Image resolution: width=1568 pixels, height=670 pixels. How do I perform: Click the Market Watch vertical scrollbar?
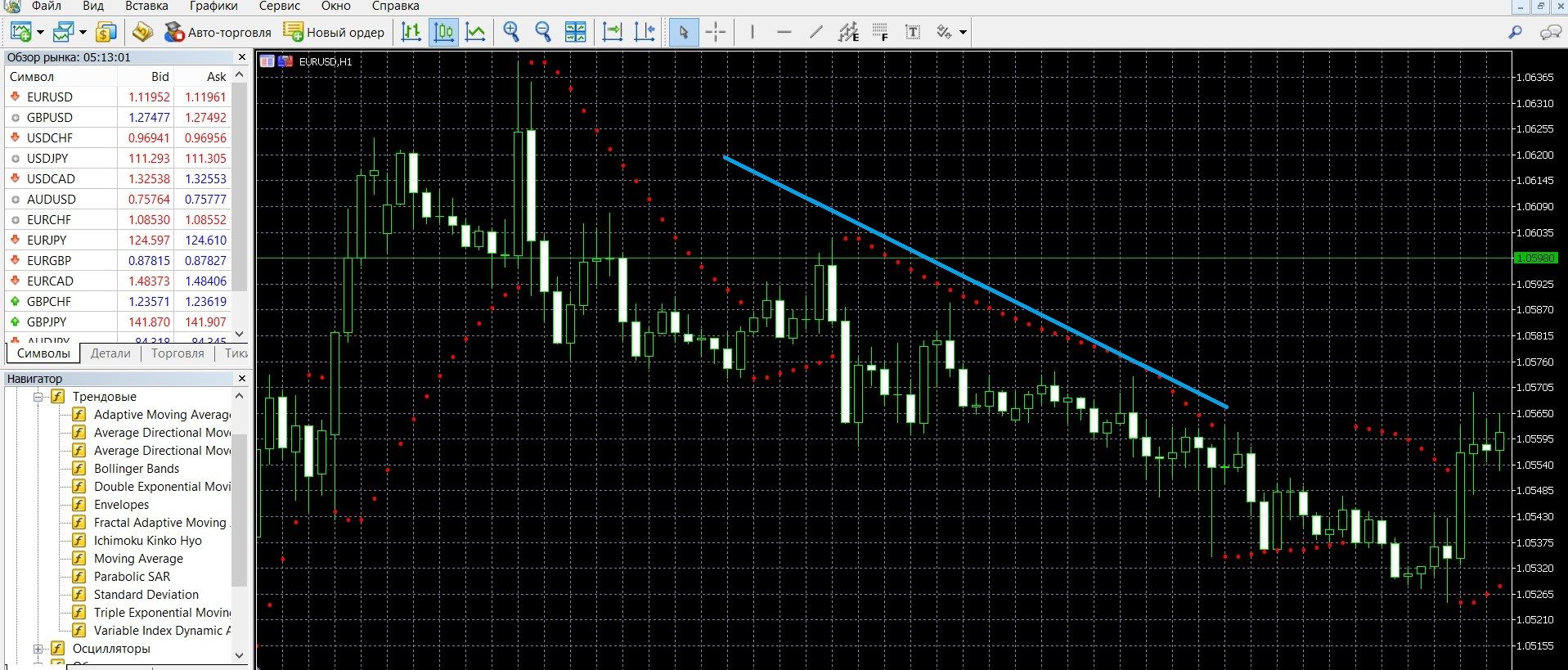[240, 187]
